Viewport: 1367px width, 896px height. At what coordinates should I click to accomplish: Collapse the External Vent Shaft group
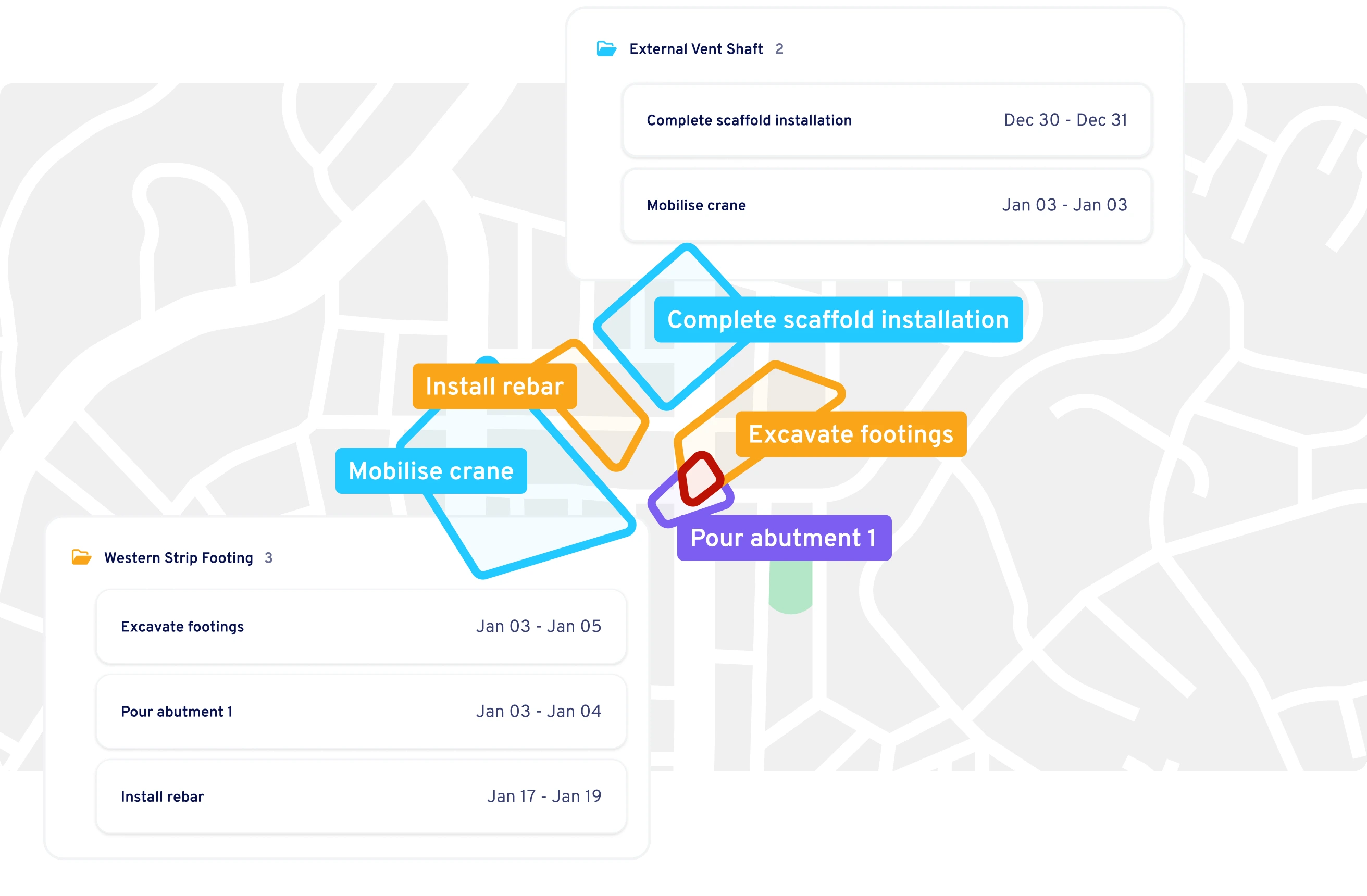click(696, 49)
